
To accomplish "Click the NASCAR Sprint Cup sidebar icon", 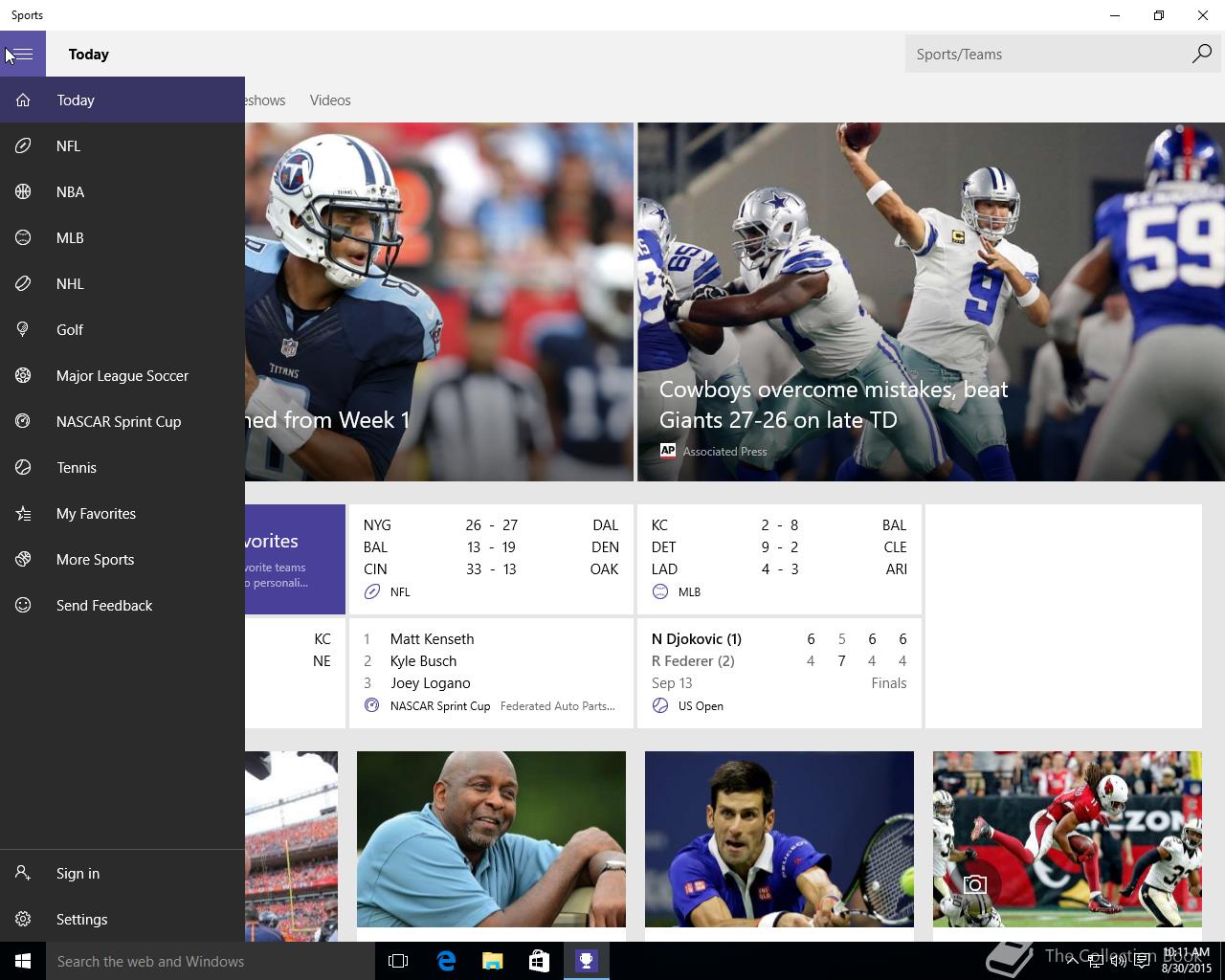I will click(23, 421).
